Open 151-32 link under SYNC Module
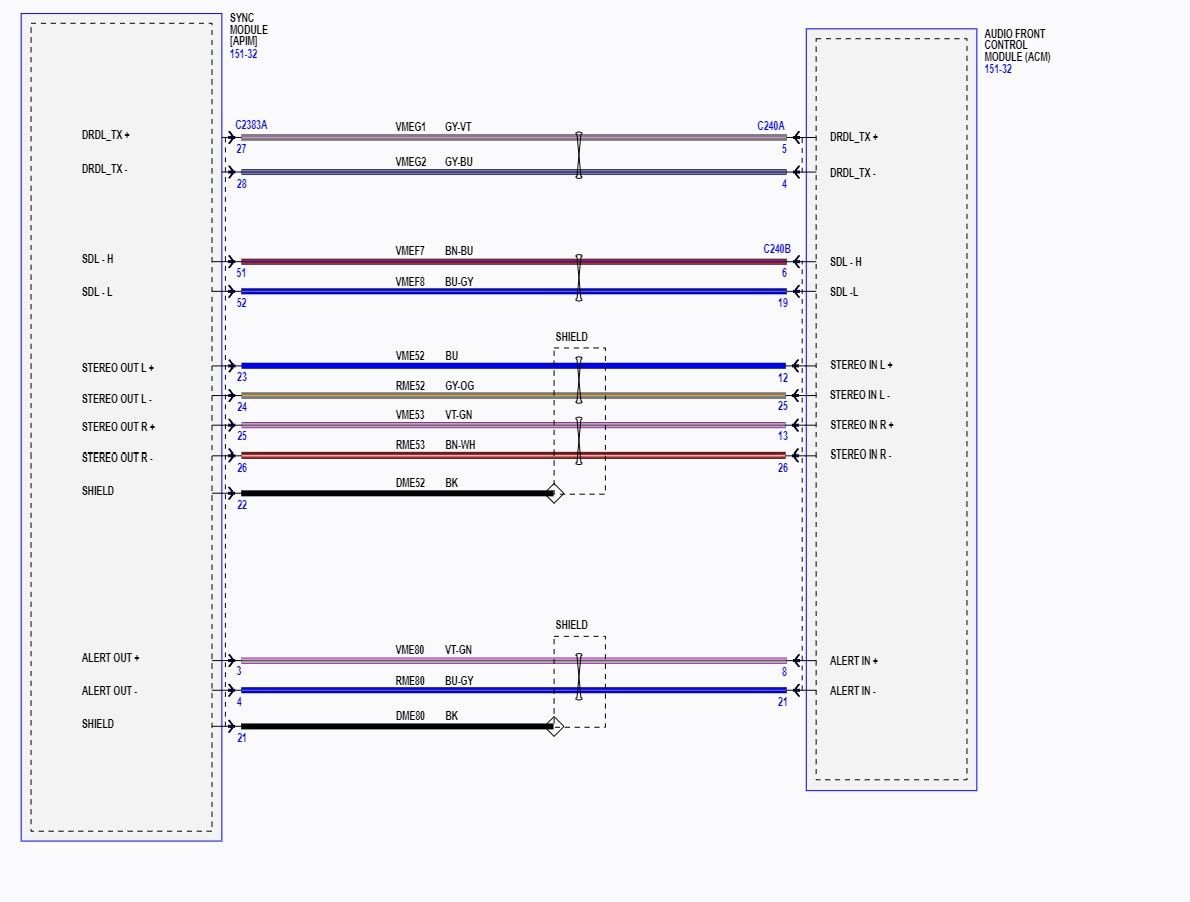This screenshot has height=902, width=1190. coord(242,53)
